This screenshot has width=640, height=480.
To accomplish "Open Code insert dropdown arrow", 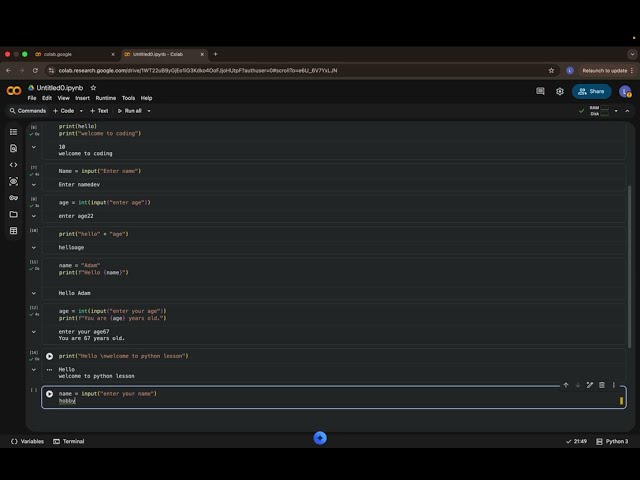I will pyautogui.click(x=81, y=111).
